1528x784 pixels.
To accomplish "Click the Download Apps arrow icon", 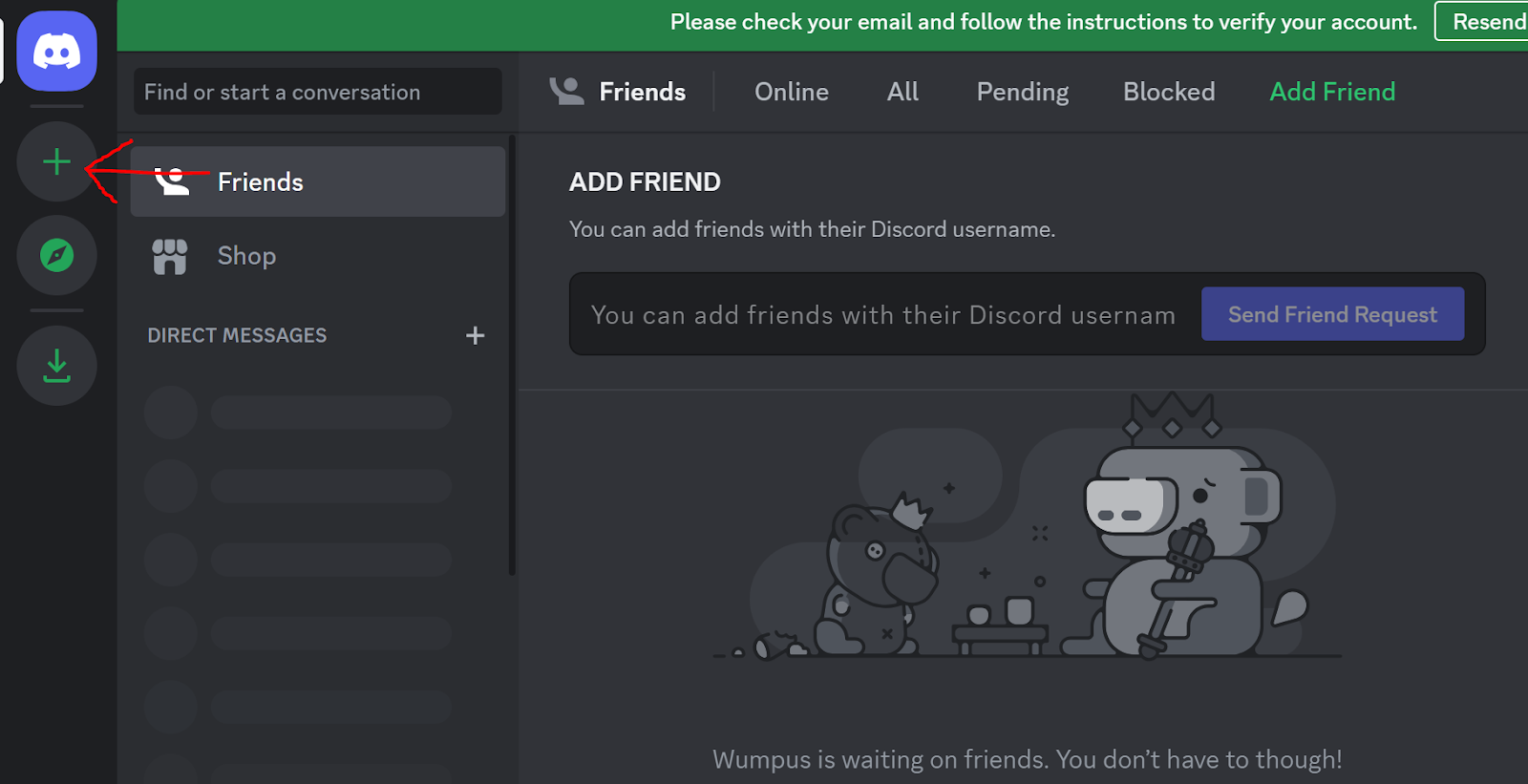I will click(x=56, y=366).
